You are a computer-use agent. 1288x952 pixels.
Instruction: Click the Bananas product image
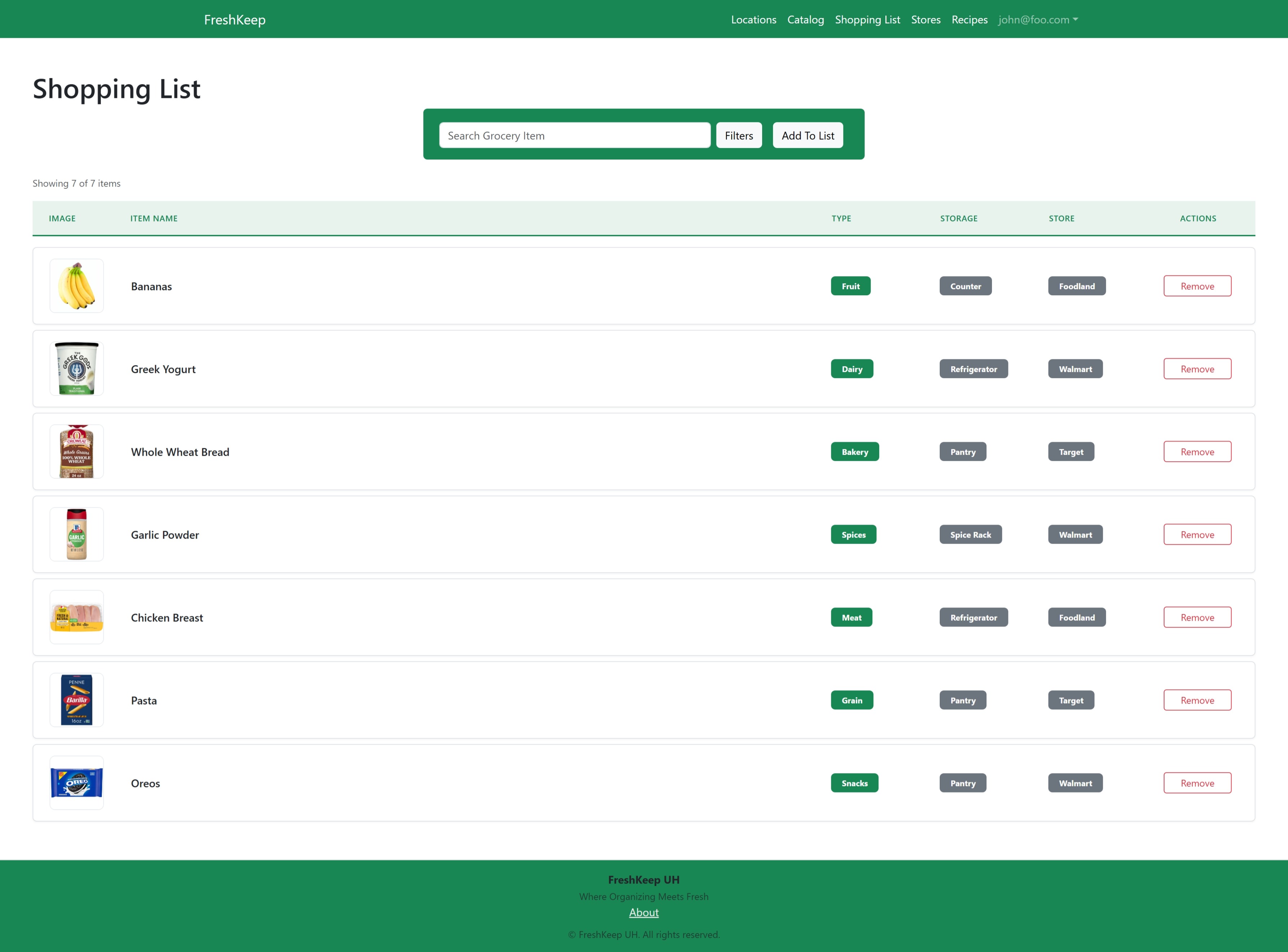pyautogui.click(x=77, y=286)
